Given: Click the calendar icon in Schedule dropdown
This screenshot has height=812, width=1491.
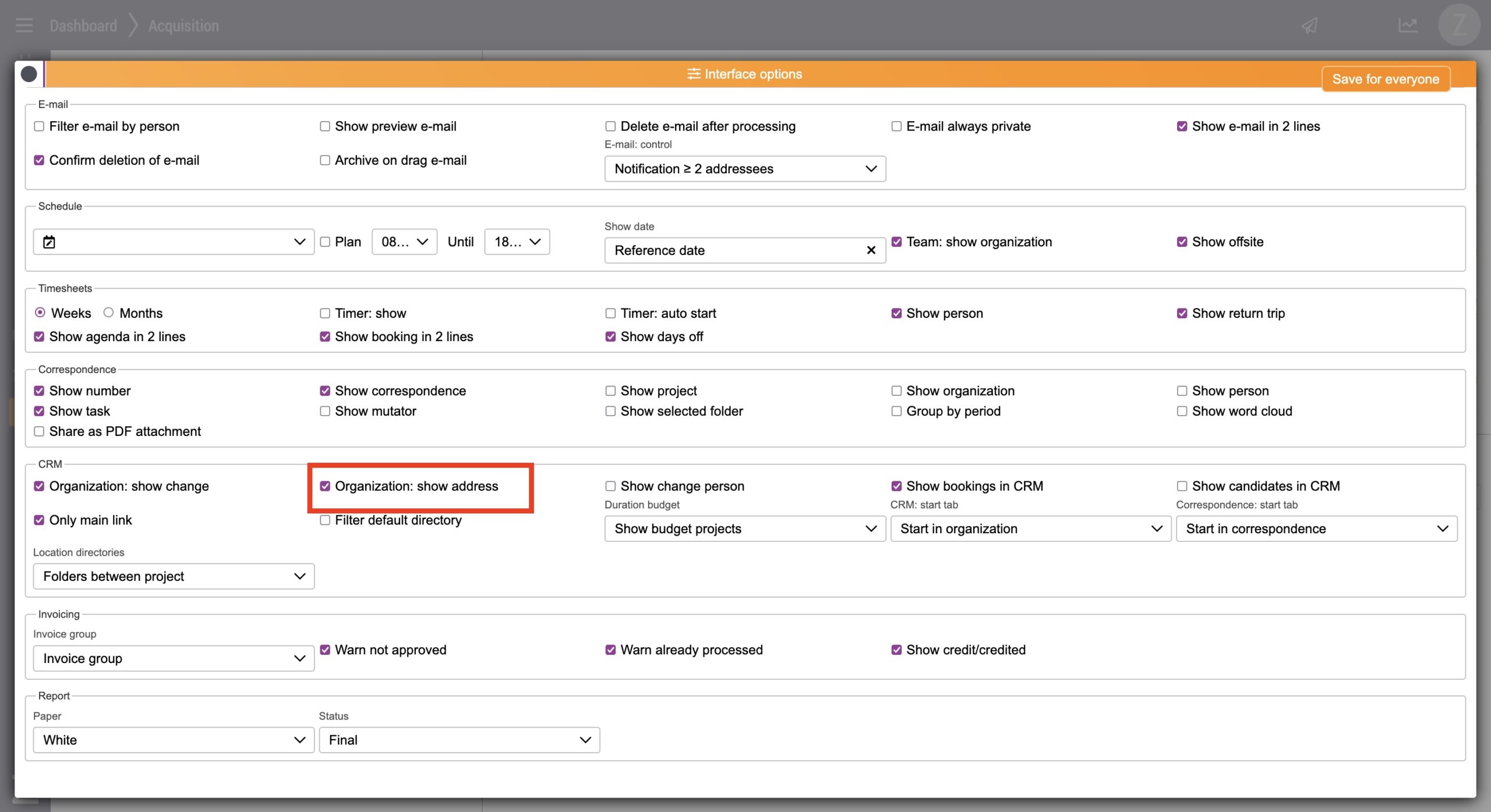Looking at the screenshot, I should (x=50, y=242).
